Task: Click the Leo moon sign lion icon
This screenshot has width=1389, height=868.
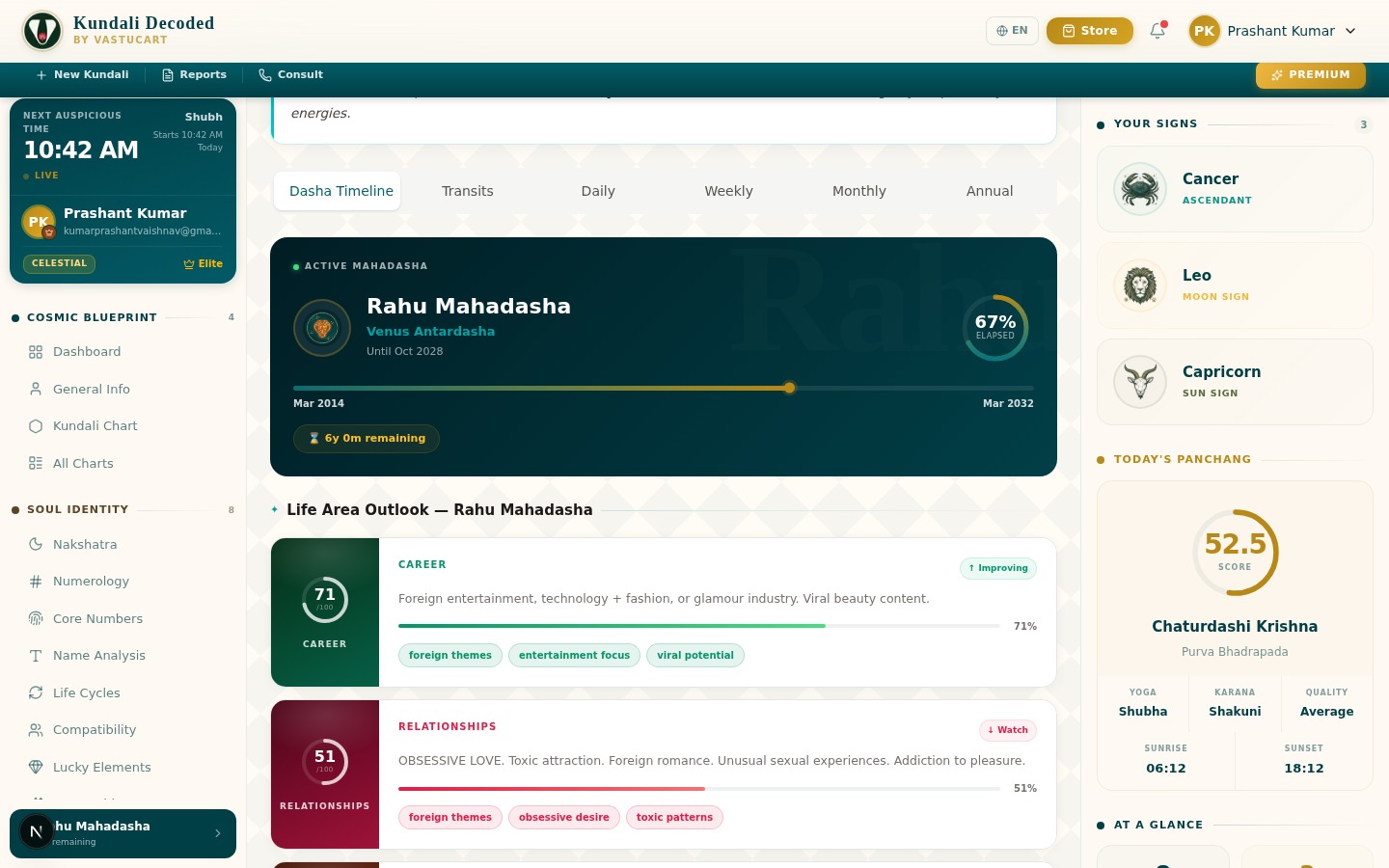Action: 1140,285
